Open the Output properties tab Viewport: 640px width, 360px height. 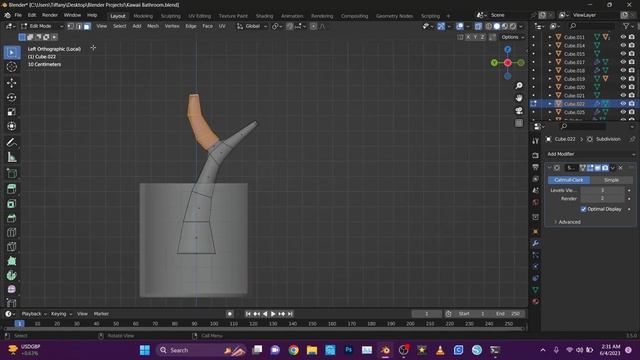point(536,167)
